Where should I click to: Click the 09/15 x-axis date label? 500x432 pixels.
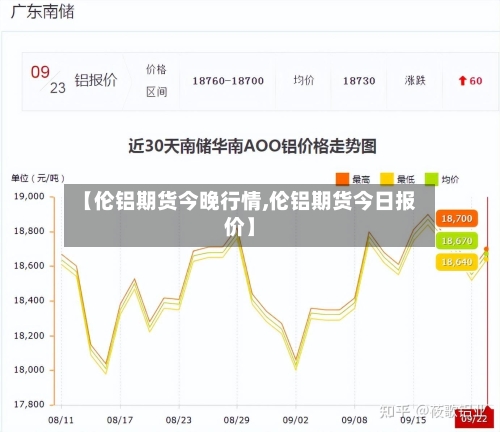[x=413, y=420]
